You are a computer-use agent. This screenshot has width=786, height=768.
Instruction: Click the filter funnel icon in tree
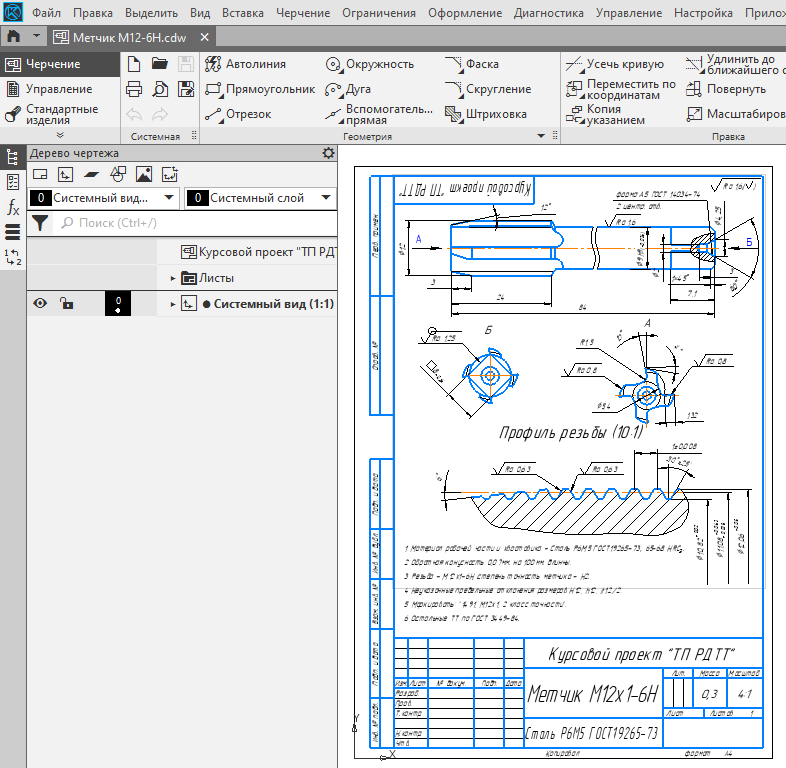[39, 223]
